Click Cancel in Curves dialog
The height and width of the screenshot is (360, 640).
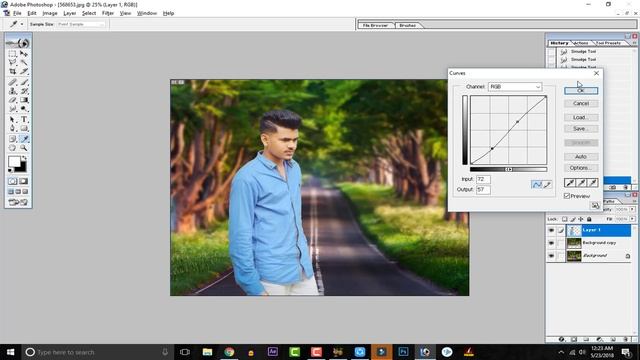pos(581,103)
